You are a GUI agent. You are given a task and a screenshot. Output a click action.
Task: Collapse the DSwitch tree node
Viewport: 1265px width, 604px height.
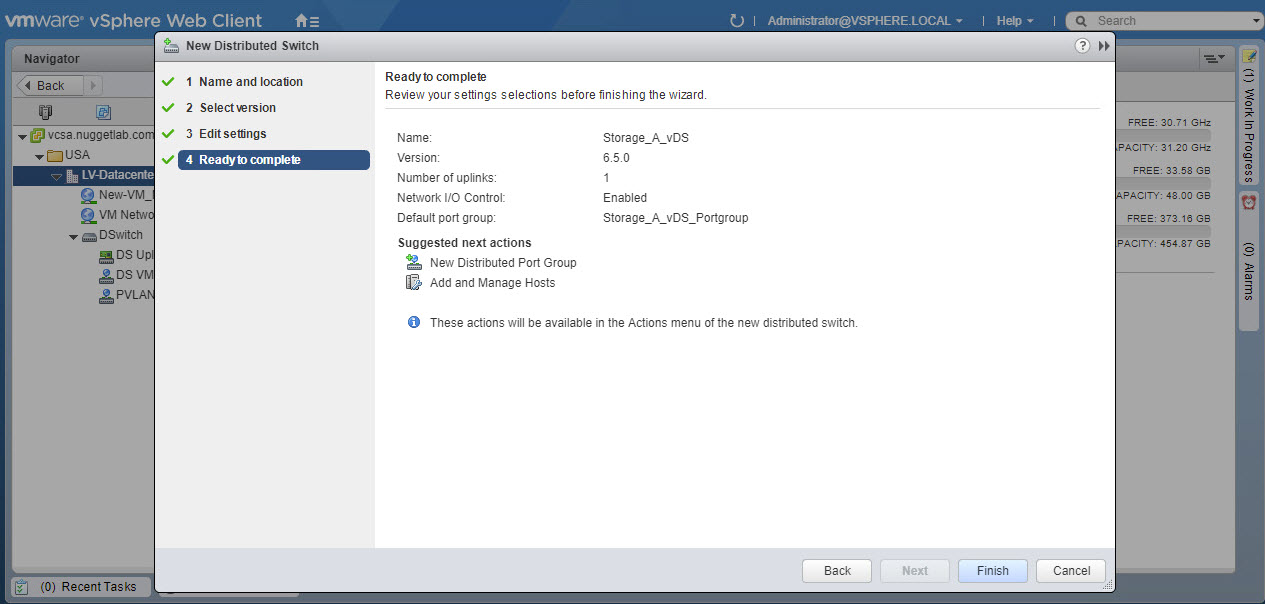pyautogui.click(x=74, y=236)
